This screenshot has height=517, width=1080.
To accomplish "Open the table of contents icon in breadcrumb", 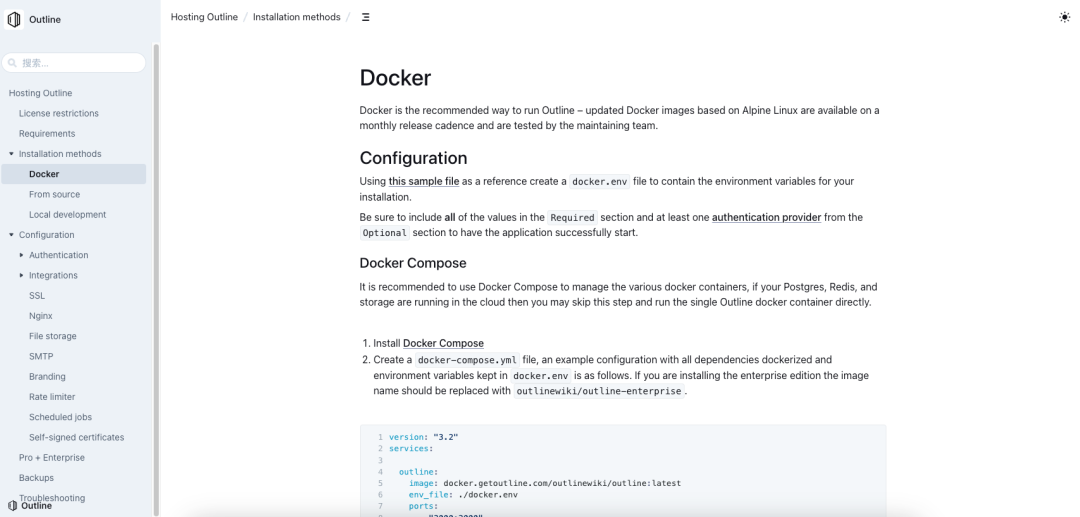I will (365, 17).
